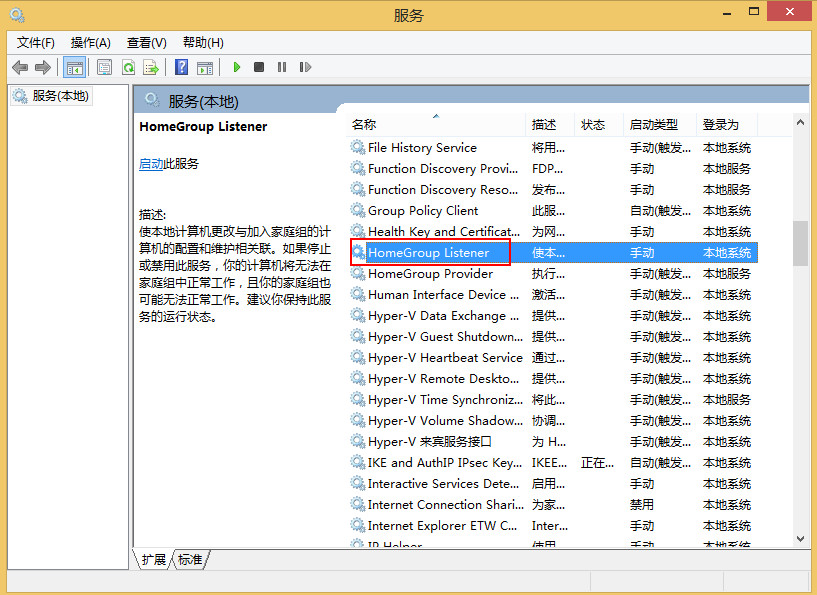Image resolution: width=817 pixels, height=595 pixels.
Task: Toggle the show/hide console tree button
Action: (x=73, y=67)
